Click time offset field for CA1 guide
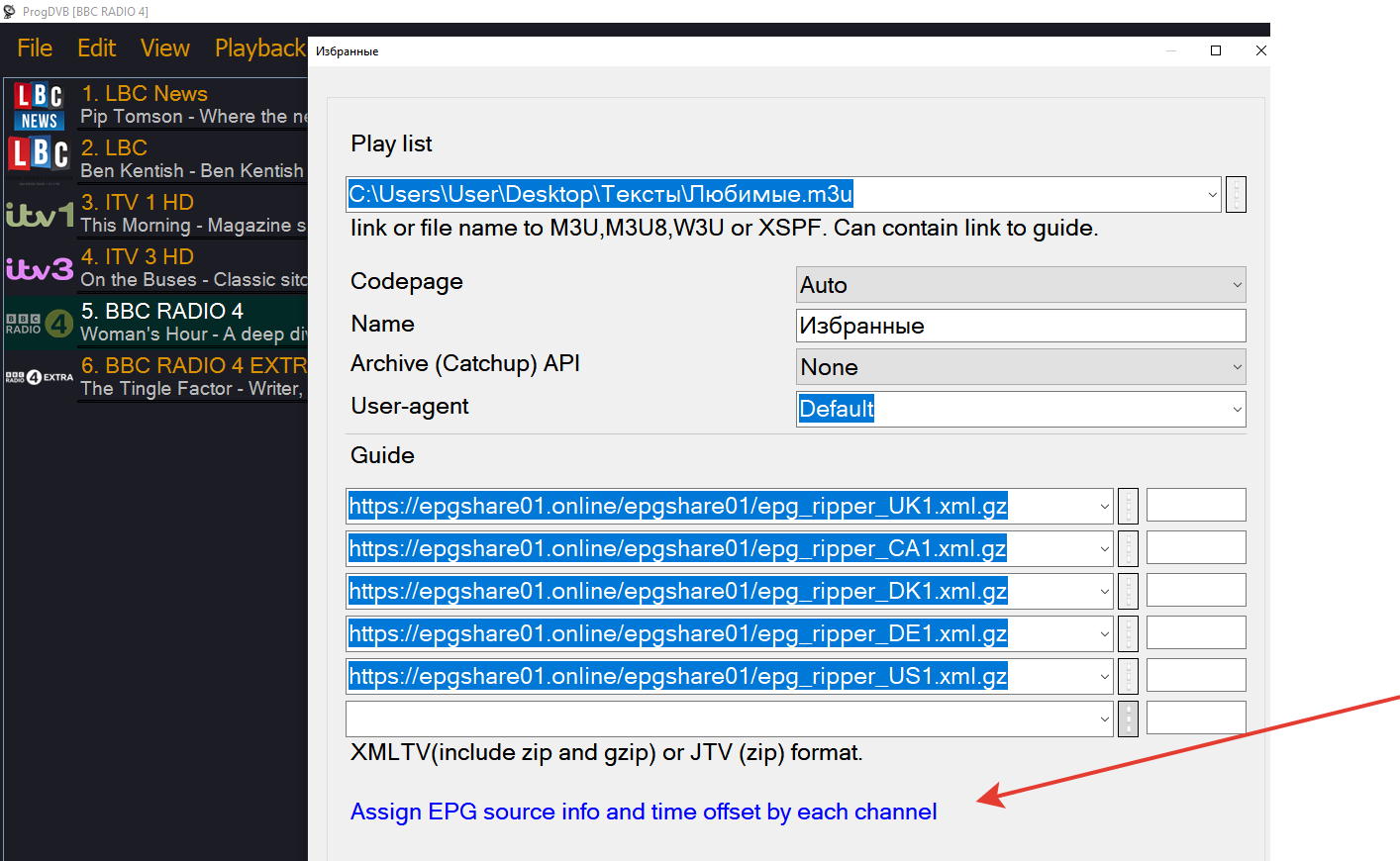1400x861 pixels. [1195, 548]
